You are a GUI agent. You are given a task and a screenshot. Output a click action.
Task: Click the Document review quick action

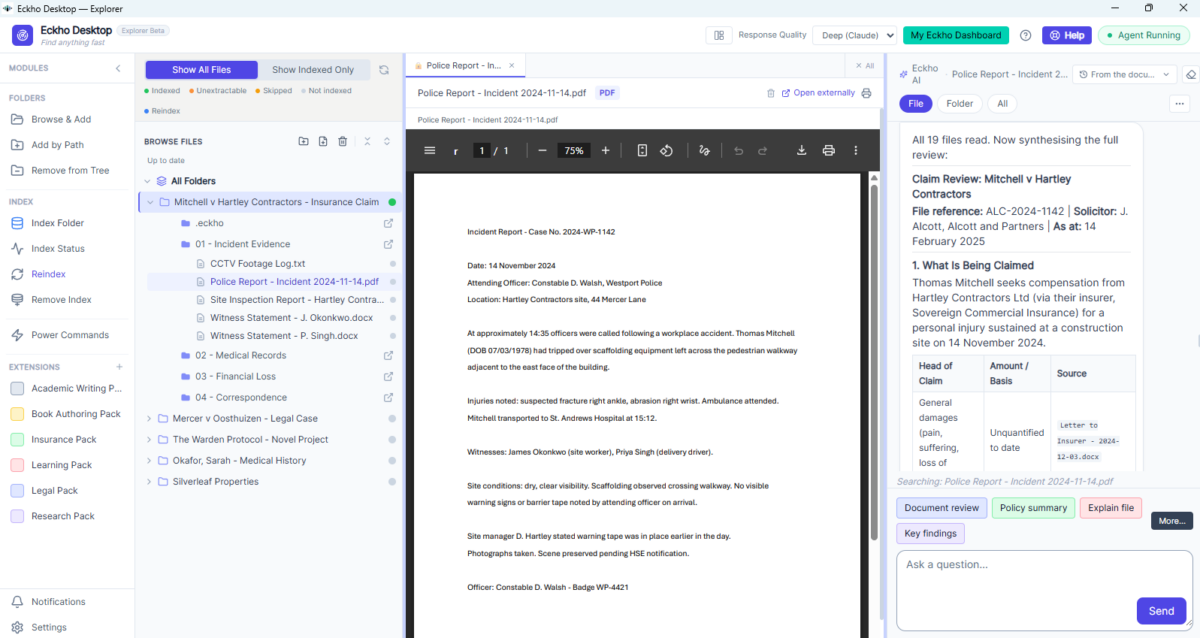pos(941,508)
